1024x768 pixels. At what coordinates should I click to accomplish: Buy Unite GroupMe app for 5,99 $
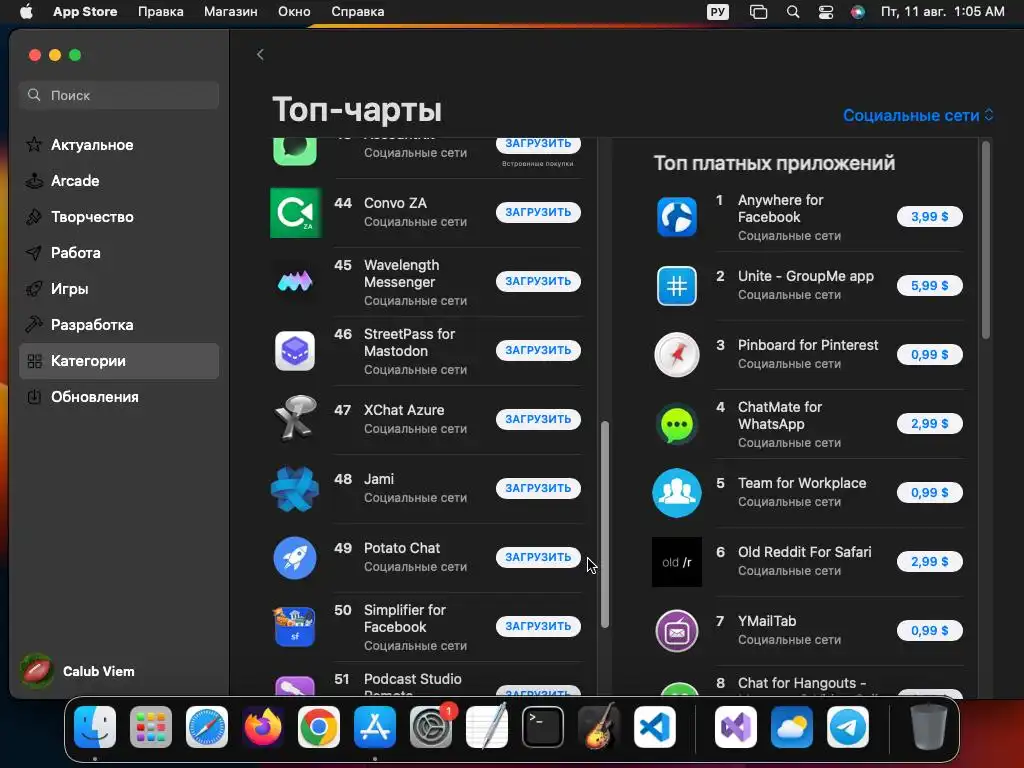[x=929, y=286]
